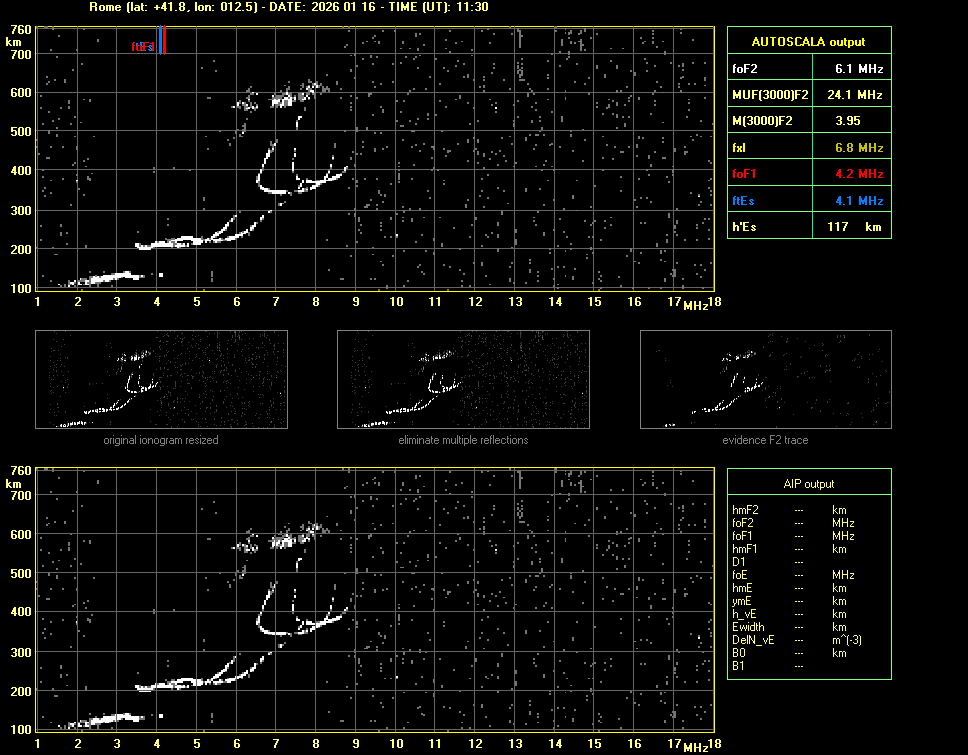Select the hmF2 row in AIP output
Viewport: 968px width, 755px height.
click(746, 510)
